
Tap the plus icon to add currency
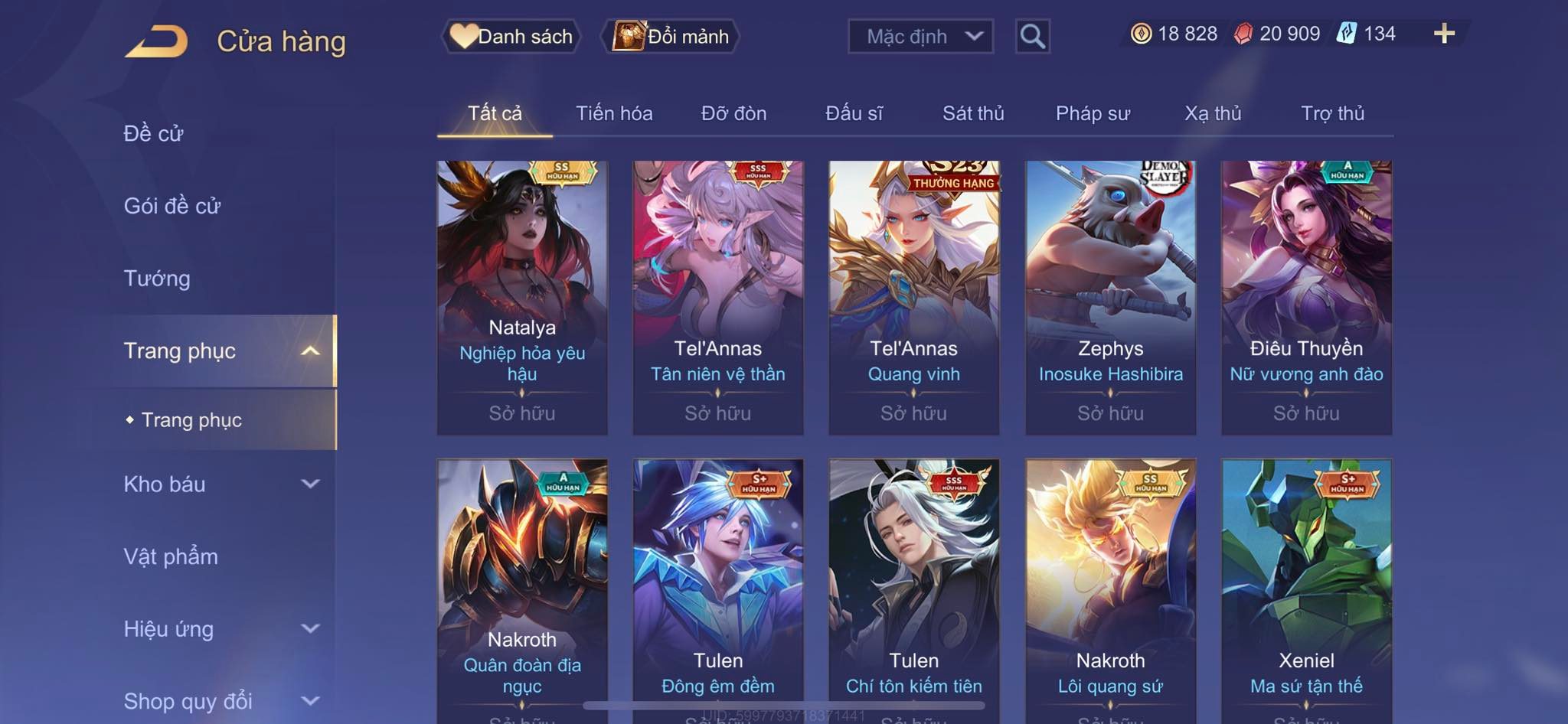[1444, 34]
